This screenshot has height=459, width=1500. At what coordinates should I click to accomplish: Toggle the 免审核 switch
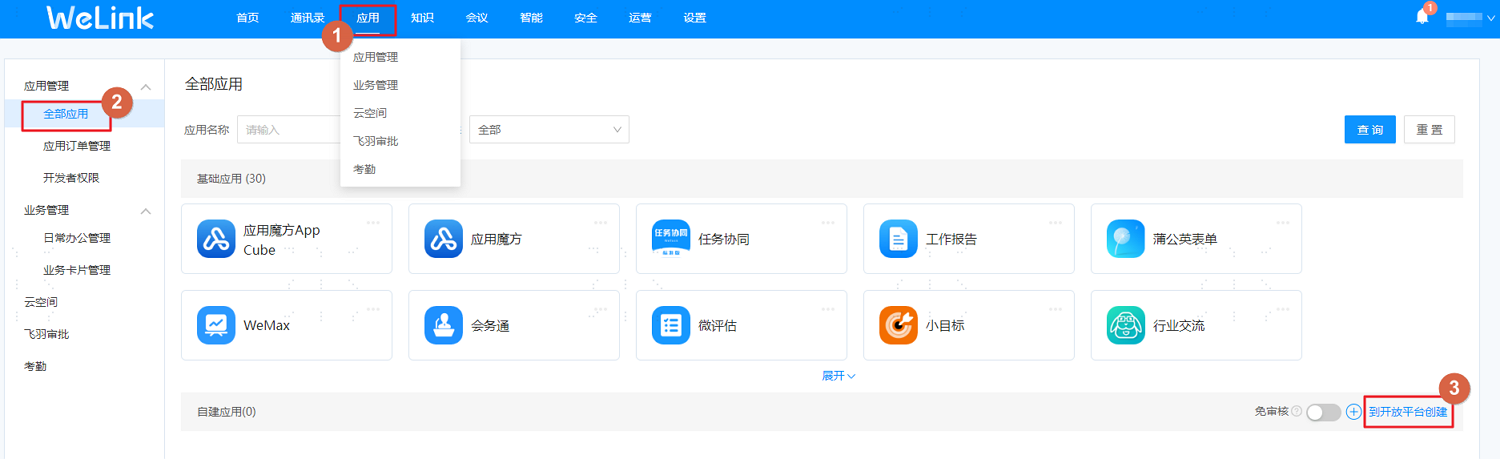click(1323, 412)
